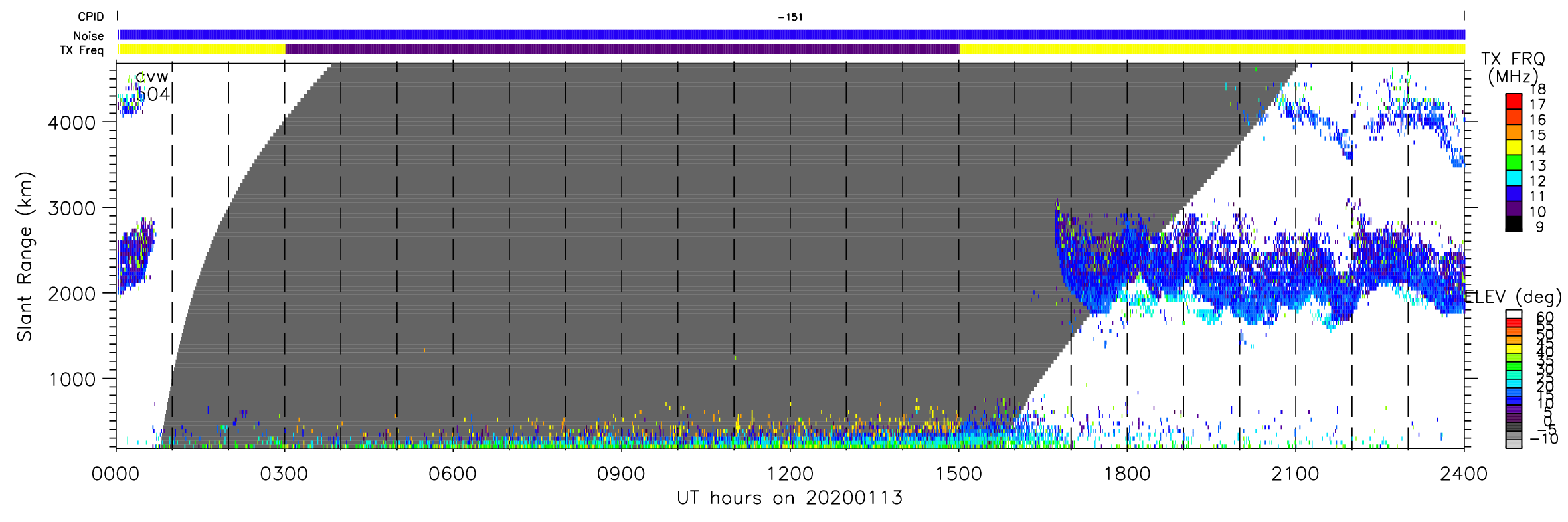Click the blue Noise level bar
Image resolution: width=1568 pixels, height=522 pixels.
[791, 35]
